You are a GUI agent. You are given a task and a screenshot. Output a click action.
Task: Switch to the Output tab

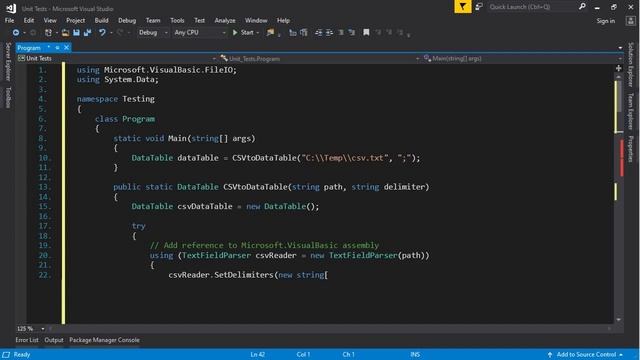[x=54, y=340]
